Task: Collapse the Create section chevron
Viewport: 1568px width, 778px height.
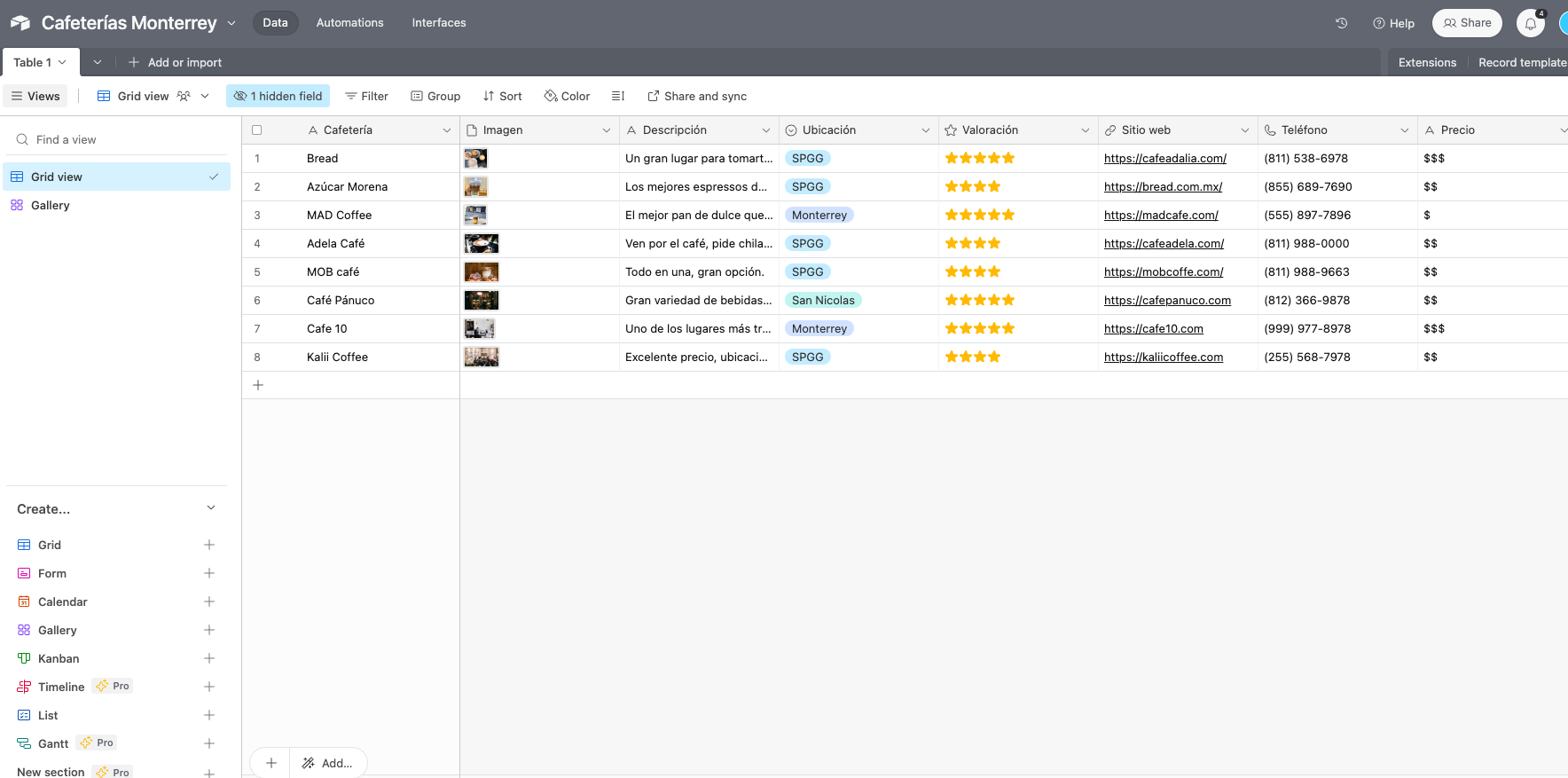Action: tap(211, 508)
